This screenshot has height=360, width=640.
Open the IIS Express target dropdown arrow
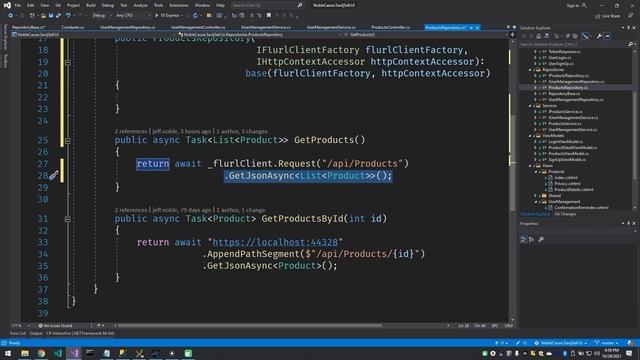tap(182, 16)
